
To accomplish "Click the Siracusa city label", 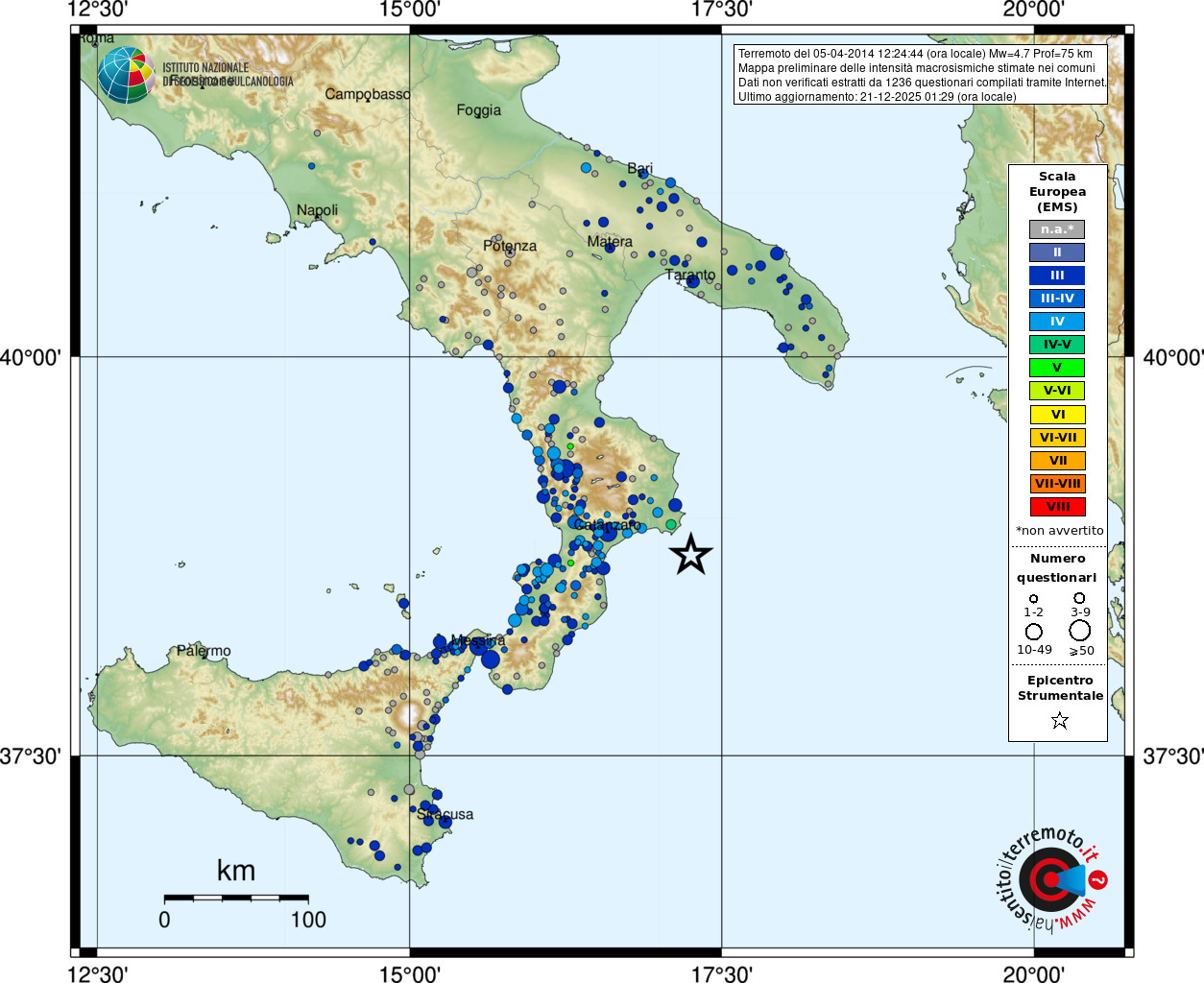I will (445, 814).
